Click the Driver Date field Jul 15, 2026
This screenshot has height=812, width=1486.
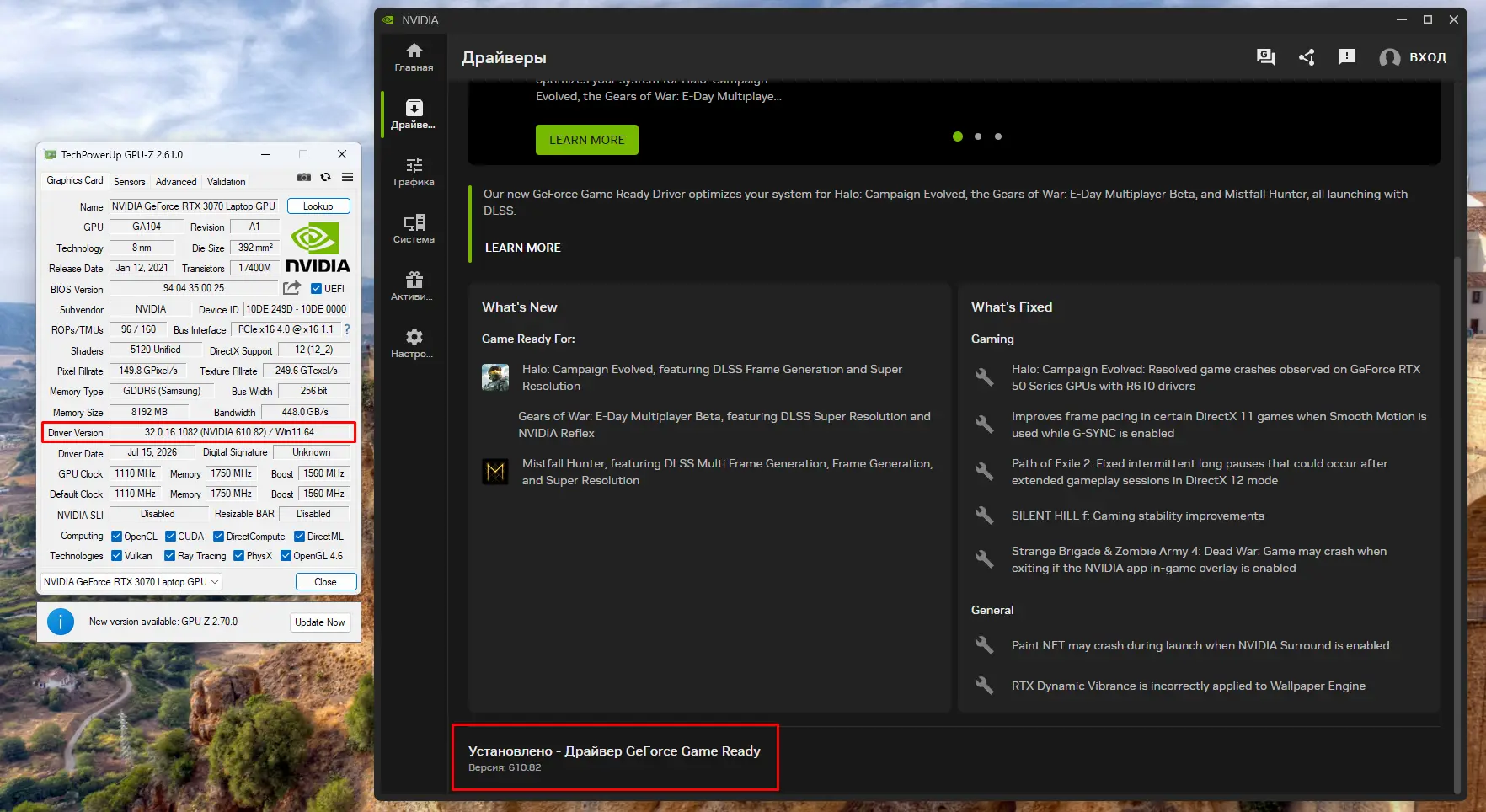[x=152, y=452]
